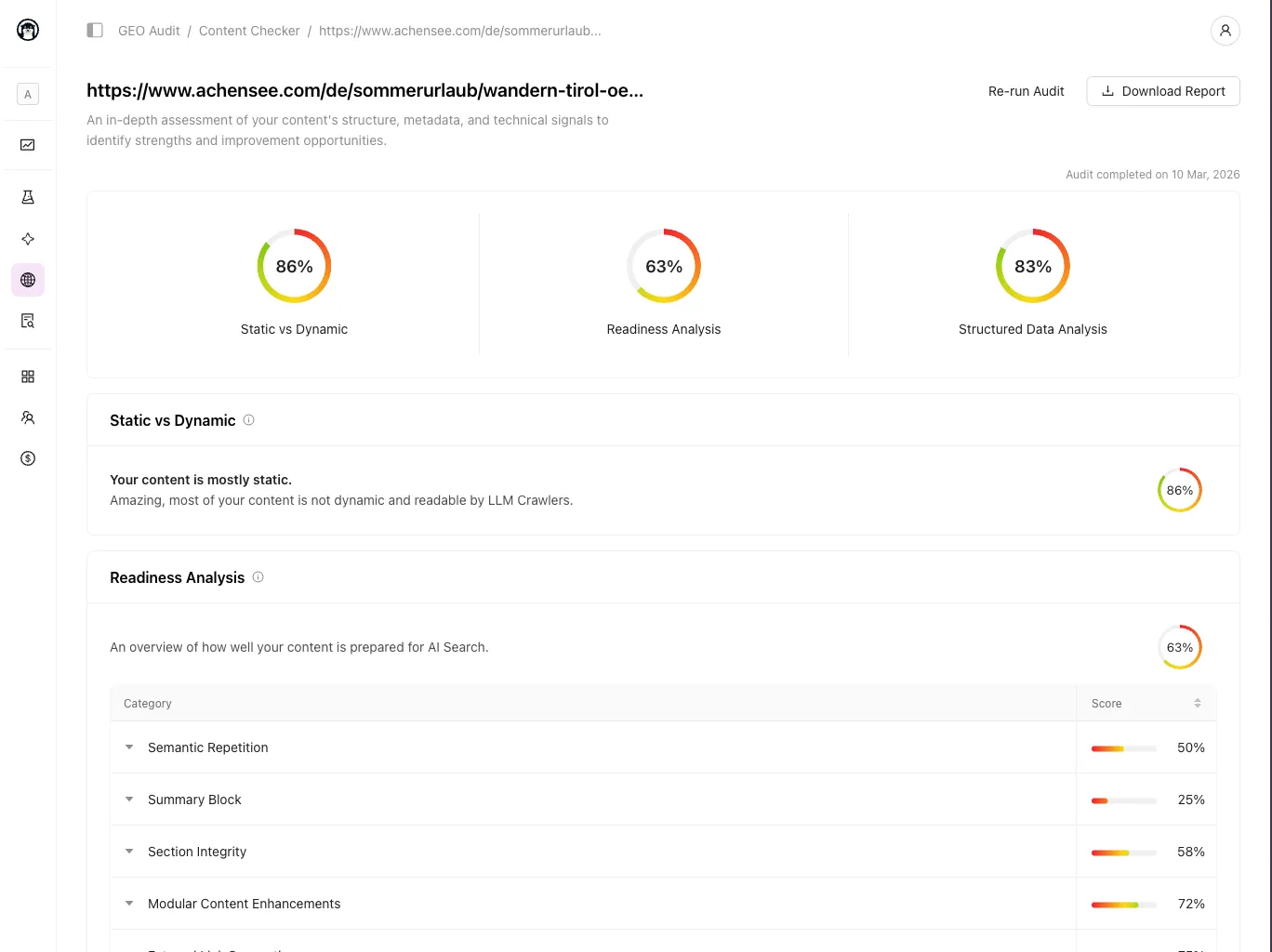The height and width of the screenshot is (952, 1272).
Task: Click the Static vs Dynamic info icon
Action: (248, 420)
